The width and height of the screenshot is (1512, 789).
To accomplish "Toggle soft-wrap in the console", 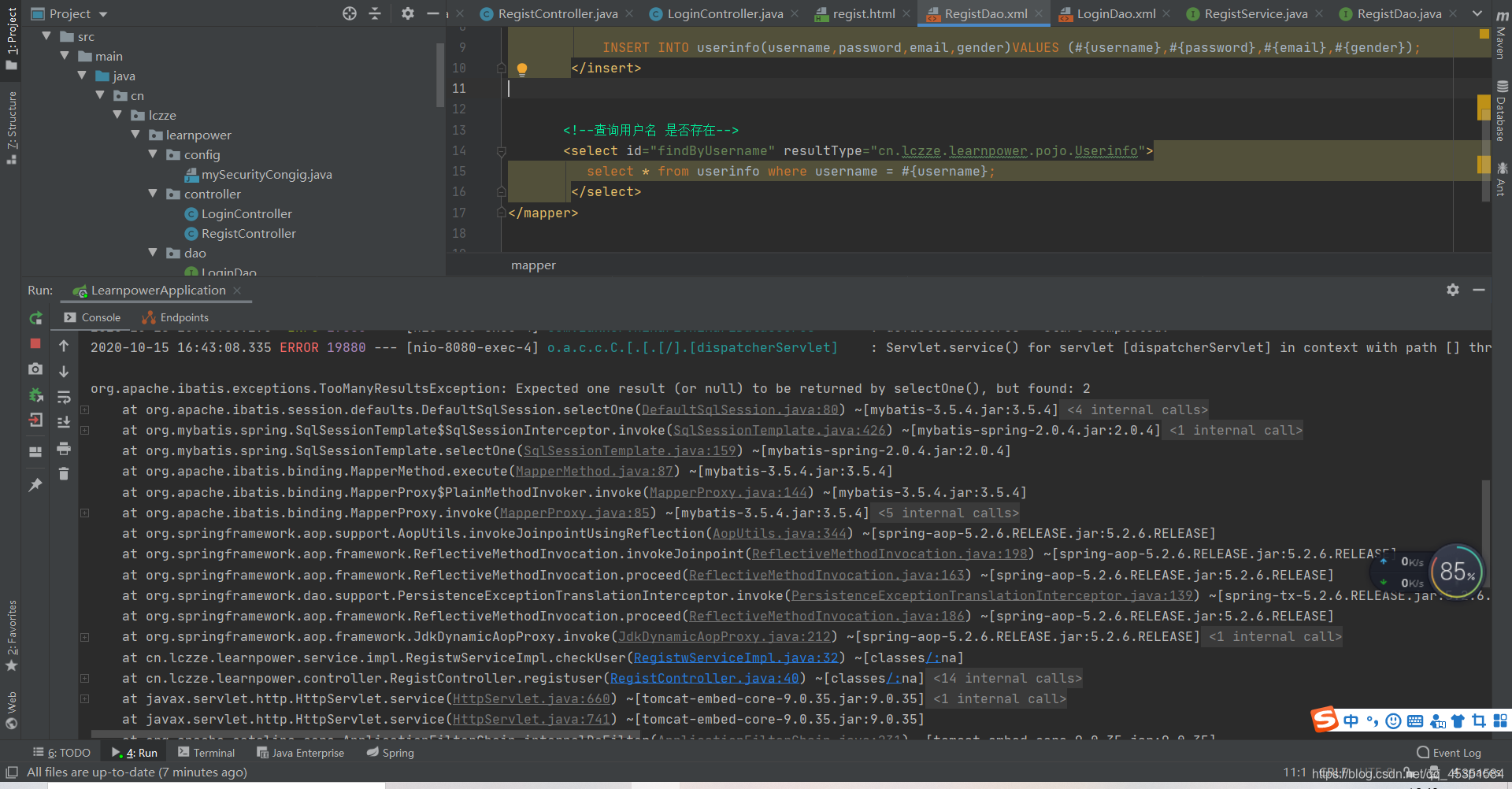I will tap(64, 398).
